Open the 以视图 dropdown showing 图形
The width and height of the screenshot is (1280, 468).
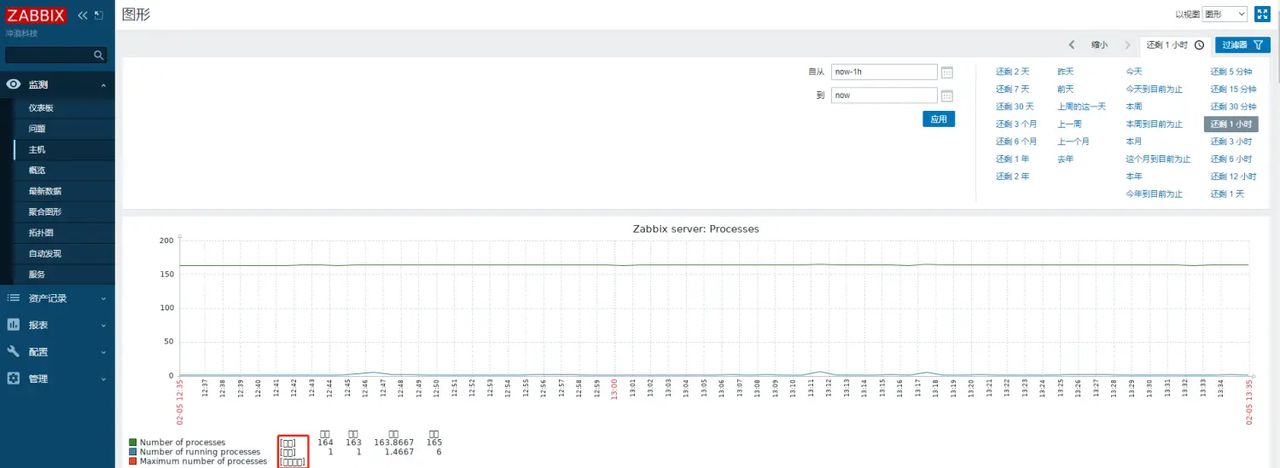pyautogui.click(x=1224, y=14)
